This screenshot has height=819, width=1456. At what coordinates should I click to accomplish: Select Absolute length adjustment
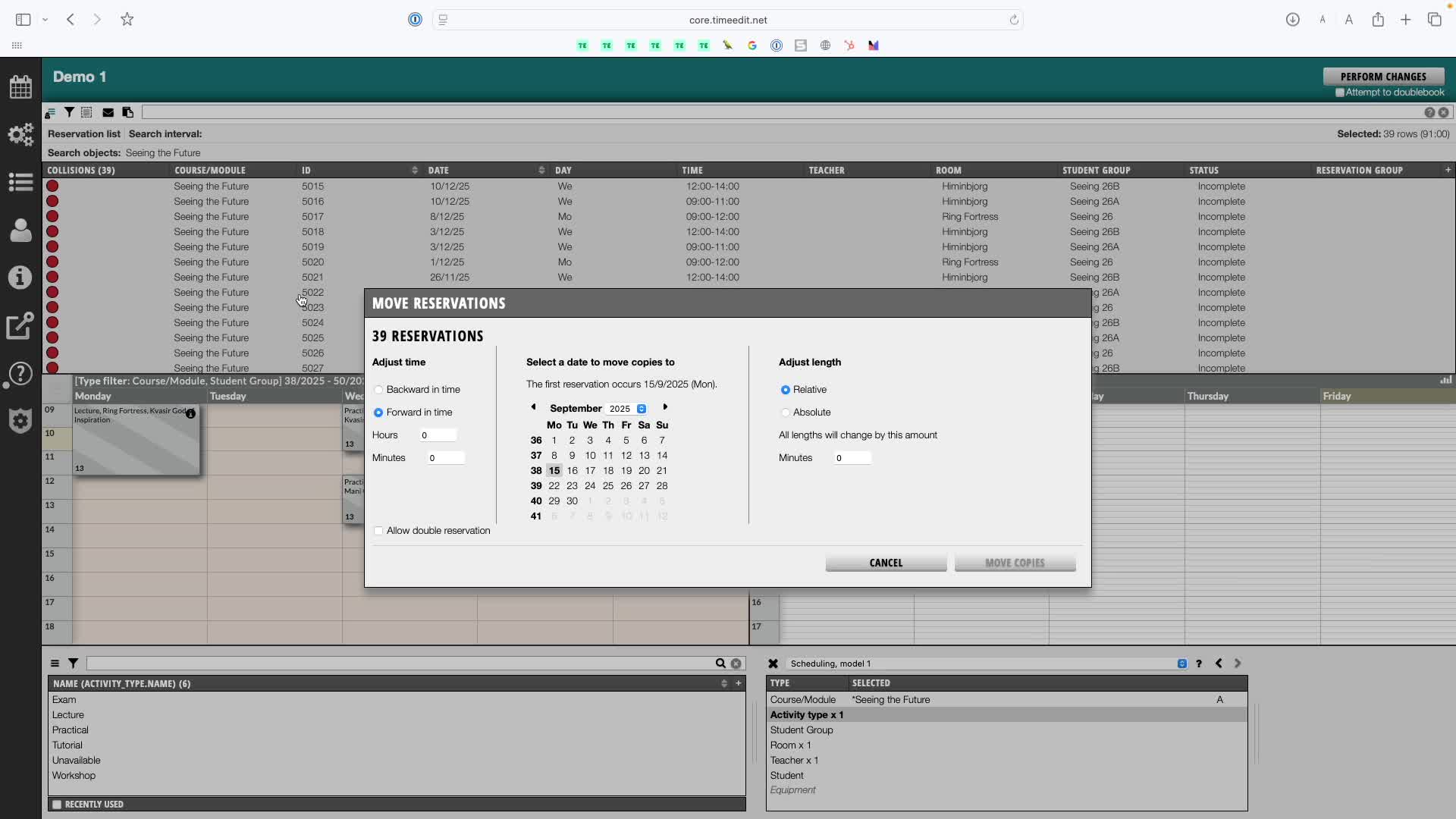point(785,413)
